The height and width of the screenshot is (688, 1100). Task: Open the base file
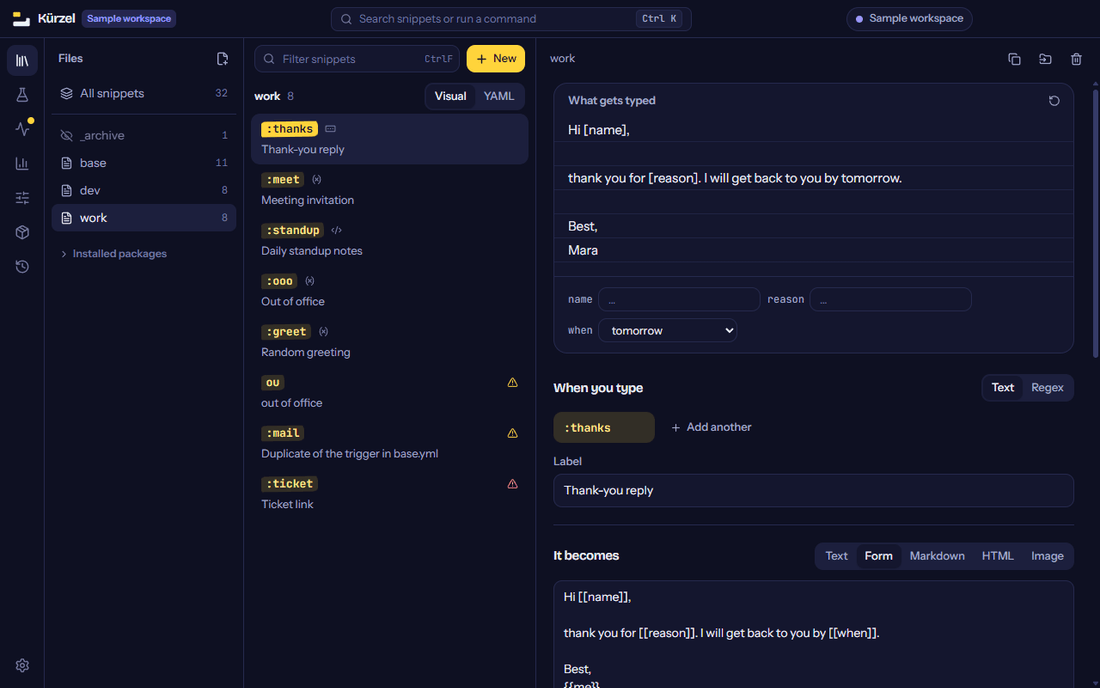[x=144, y=163]
